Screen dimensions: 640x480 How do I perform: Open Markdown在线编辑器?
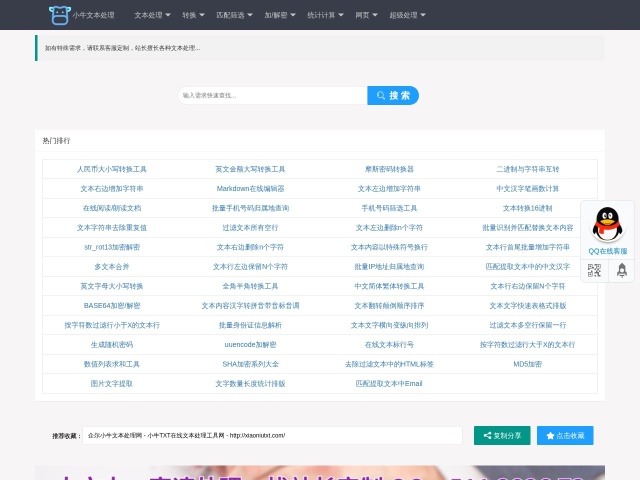pyautogui.click(x=250, y=189)
